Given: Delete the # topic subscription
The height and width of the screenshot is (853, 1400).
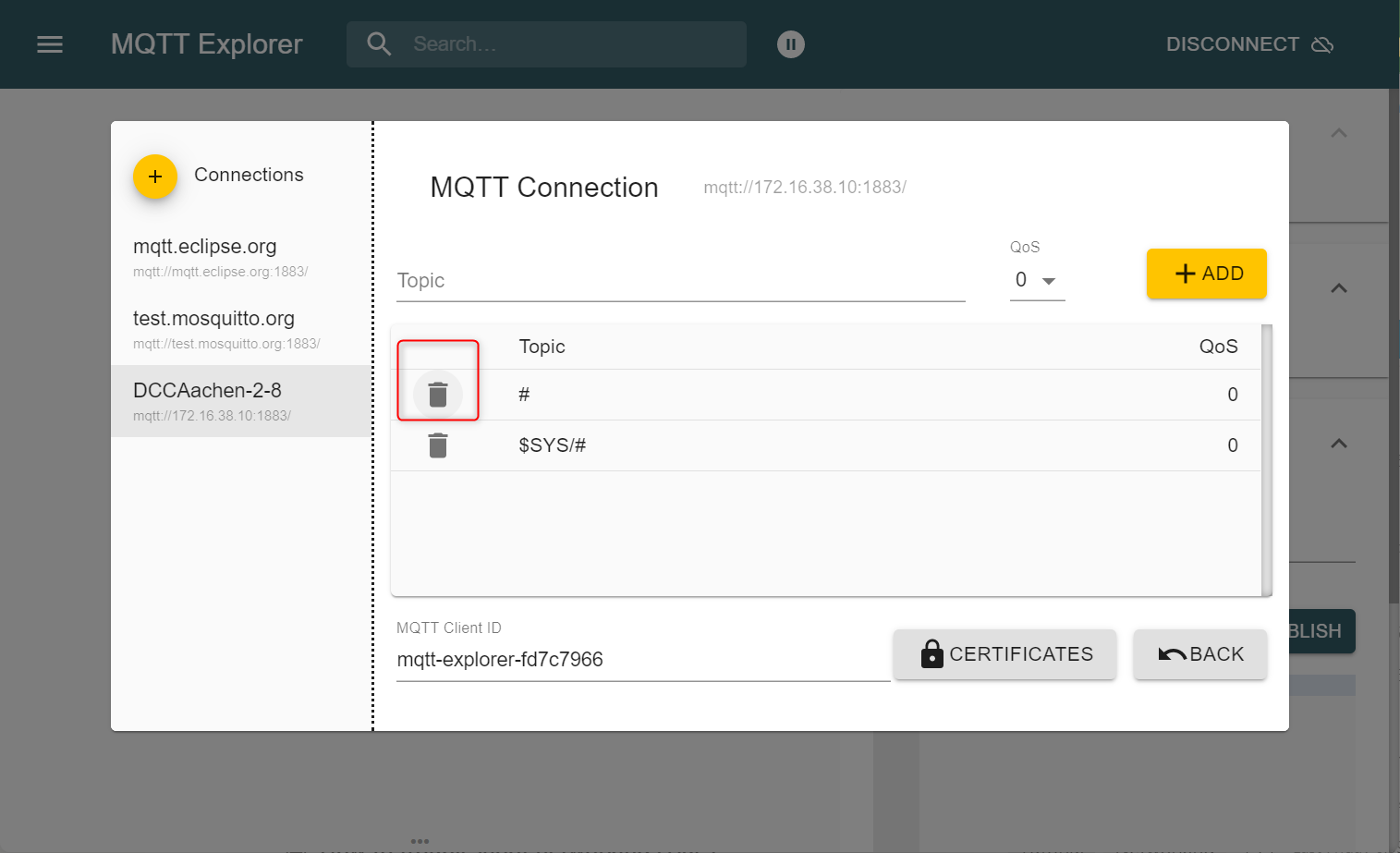Looking at the screenshot, I should coord(438,395).
